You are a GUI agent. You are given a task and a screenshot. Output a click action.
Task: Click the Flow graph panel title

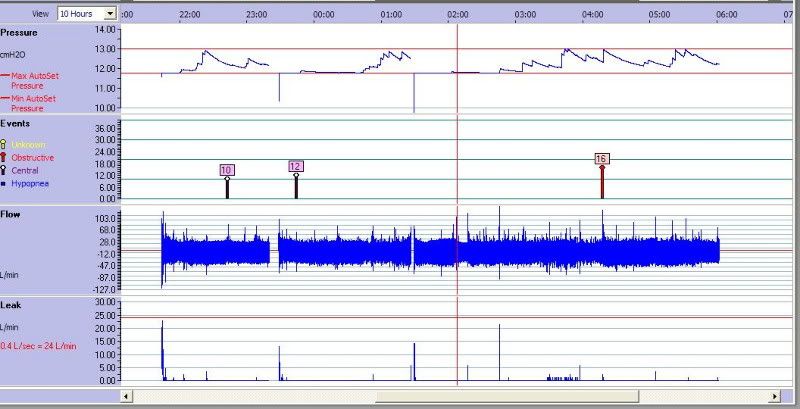(x=11, y=214)
